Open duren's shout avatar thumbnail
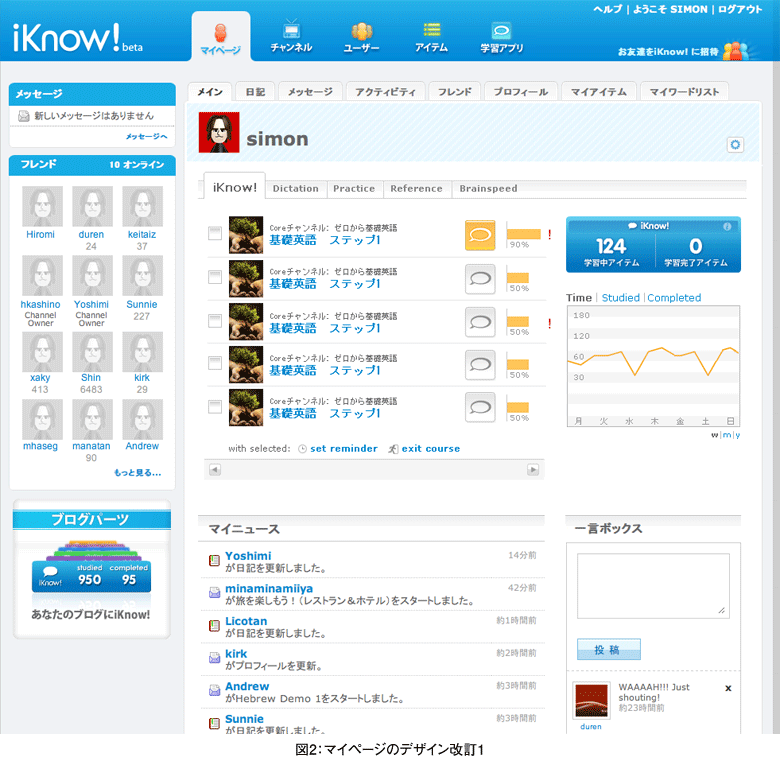This screenshot has width=780, height=760. pyautogui.click(x=591, y=700)
